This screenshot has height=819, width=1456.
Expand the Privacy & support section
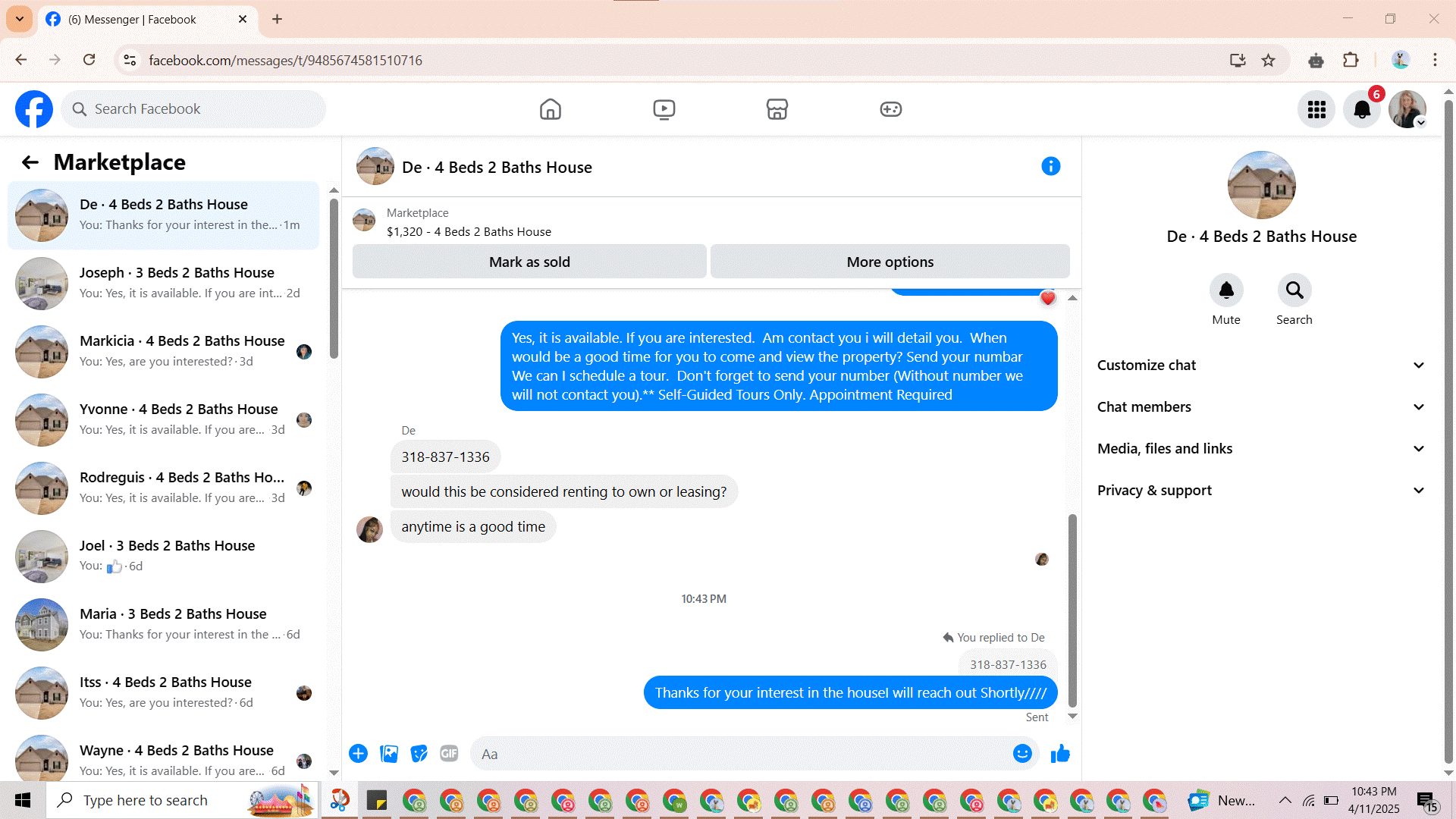(x=1261, y=491)
